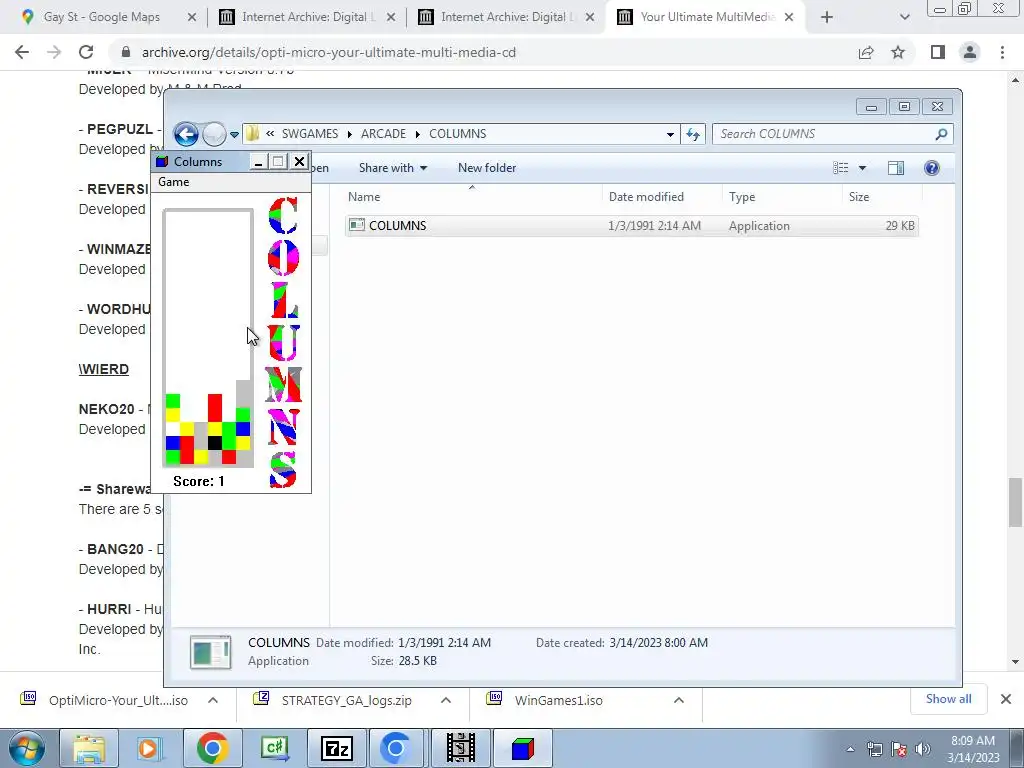Open the recent locations dropdown arrow
Screen dimensions: 1024x768
pyautogui.click(x=234, y=135)
